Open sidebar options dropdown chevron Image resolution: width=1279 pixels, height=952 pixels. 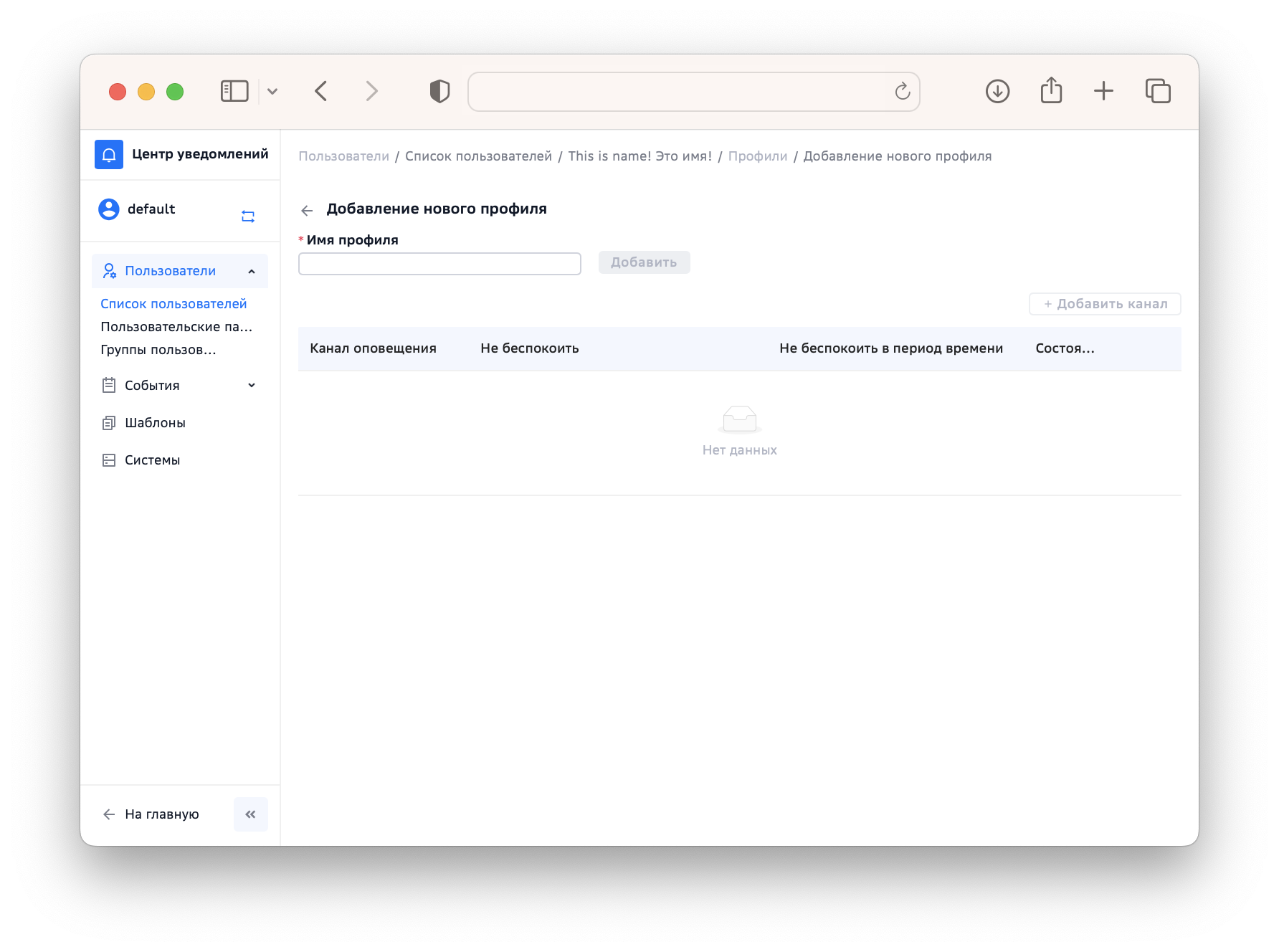tap(272, 91)
